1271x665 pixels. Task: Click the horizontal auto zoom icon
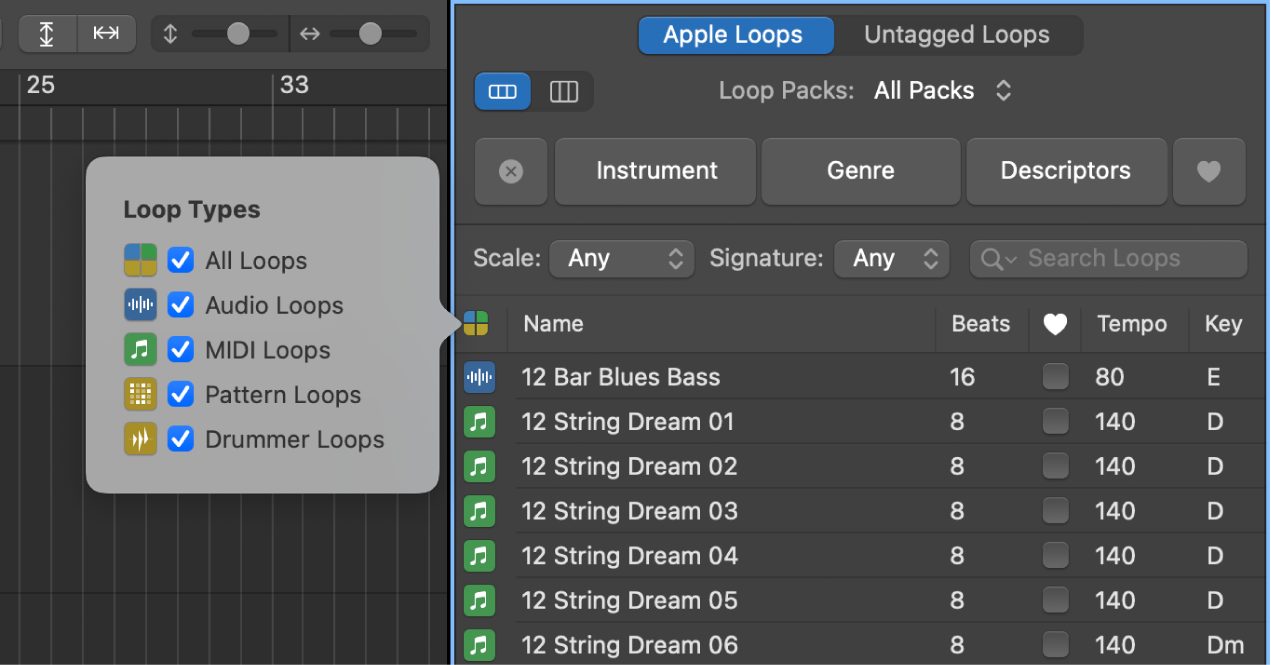[x=106, y=33]
